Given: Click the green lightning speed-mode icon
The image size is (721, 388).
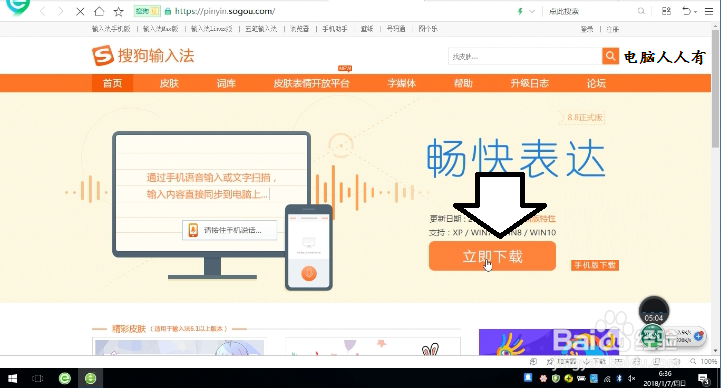Looking at the screenshot, I should pyautogui.click(x=520, y=11).
